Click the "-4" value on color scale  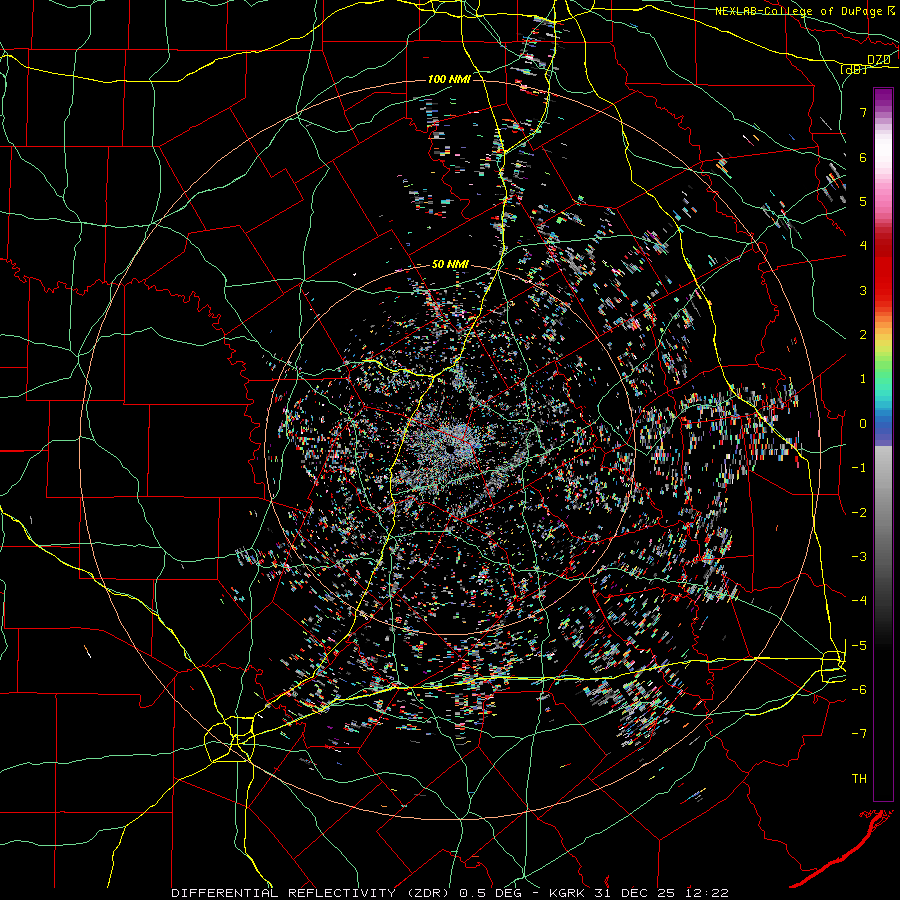(859, 601)
